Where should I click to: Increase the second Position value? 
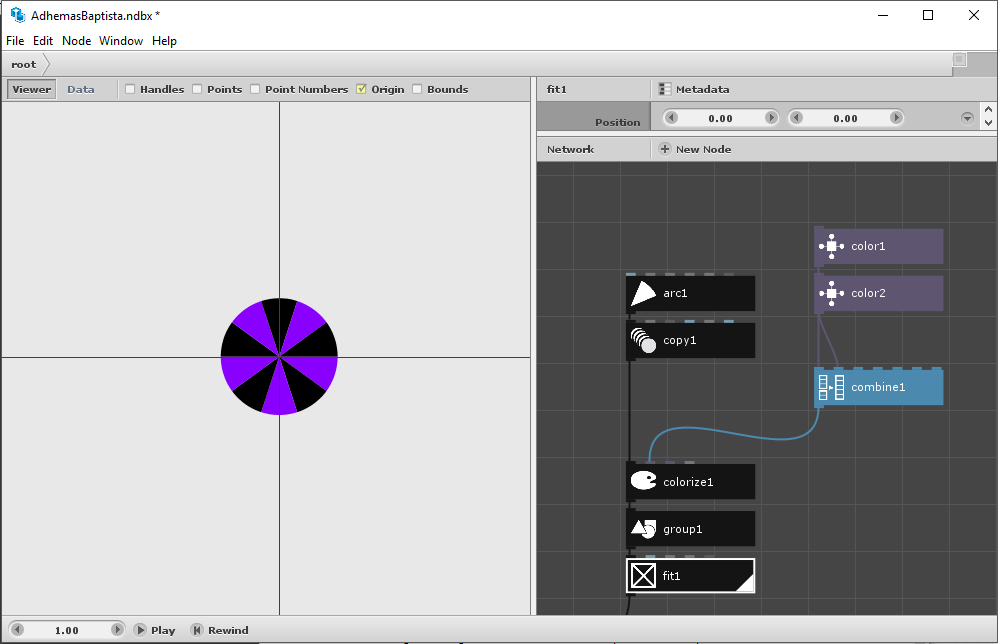[896, 118]
